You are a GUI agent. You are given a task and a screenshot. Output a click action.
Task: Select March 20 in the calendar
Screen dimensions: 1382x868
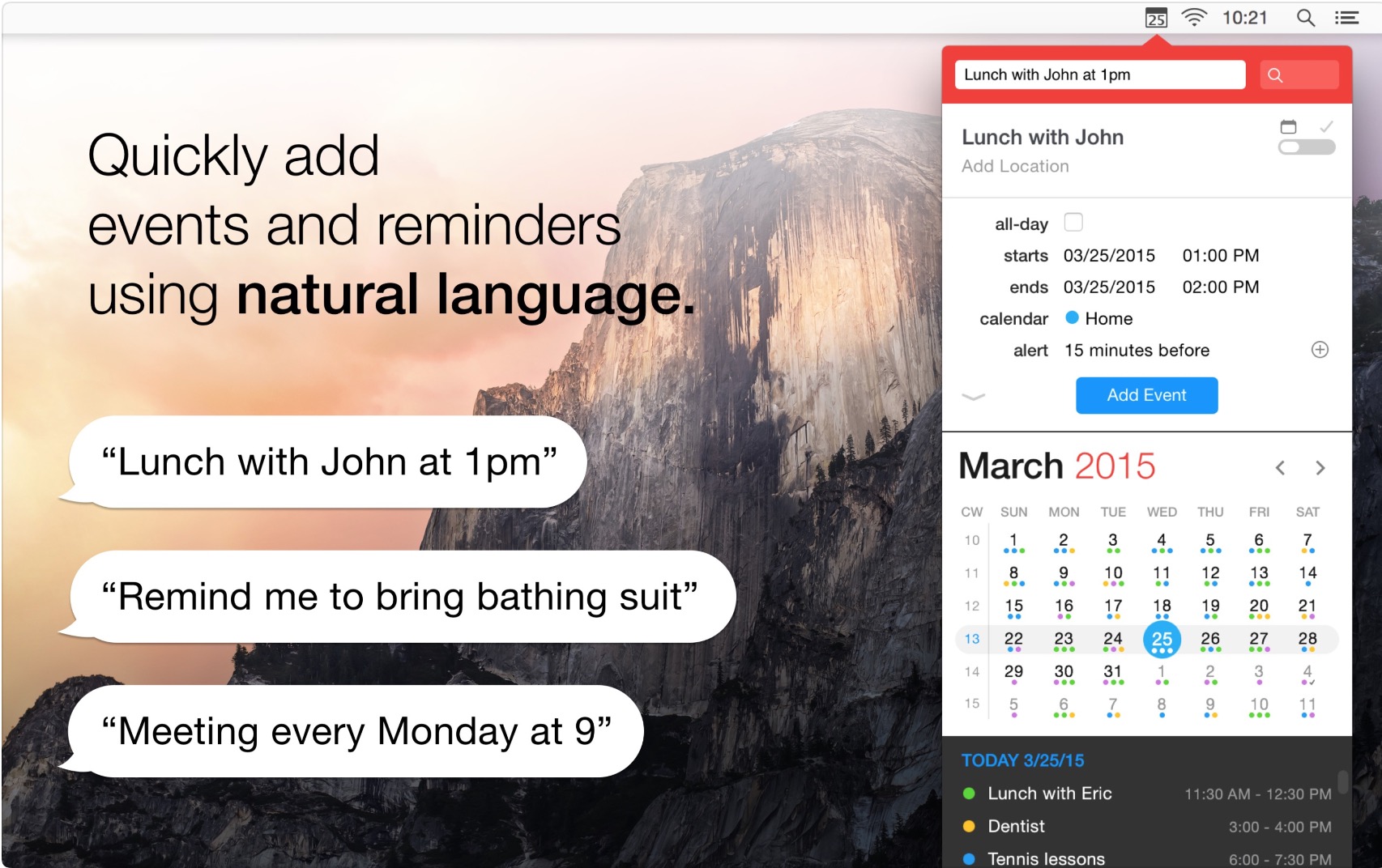point(1259,608)
